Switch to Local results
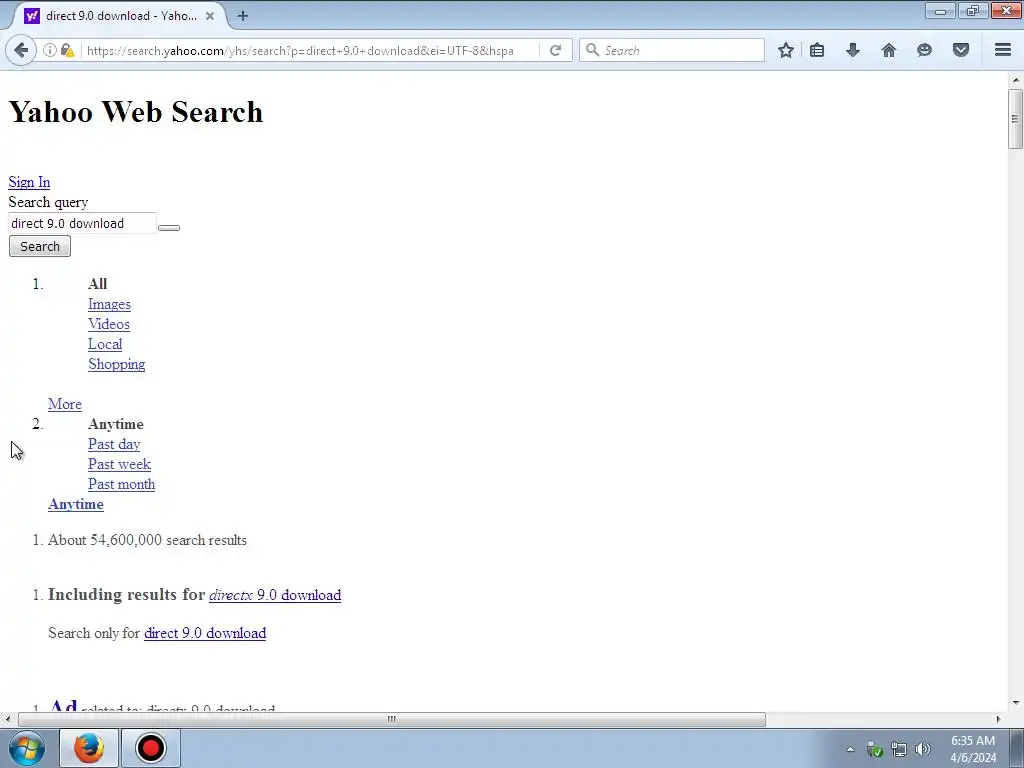 point(105,344)
